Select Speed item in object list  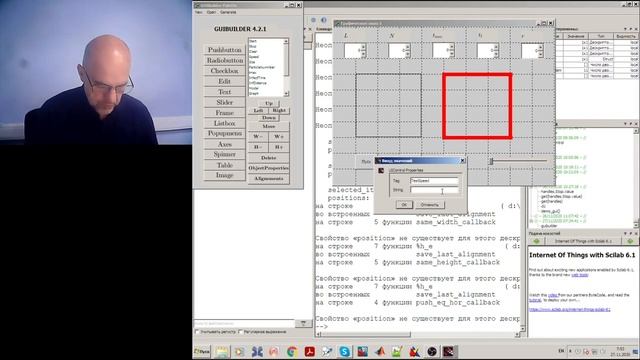(x=254, y=57)
